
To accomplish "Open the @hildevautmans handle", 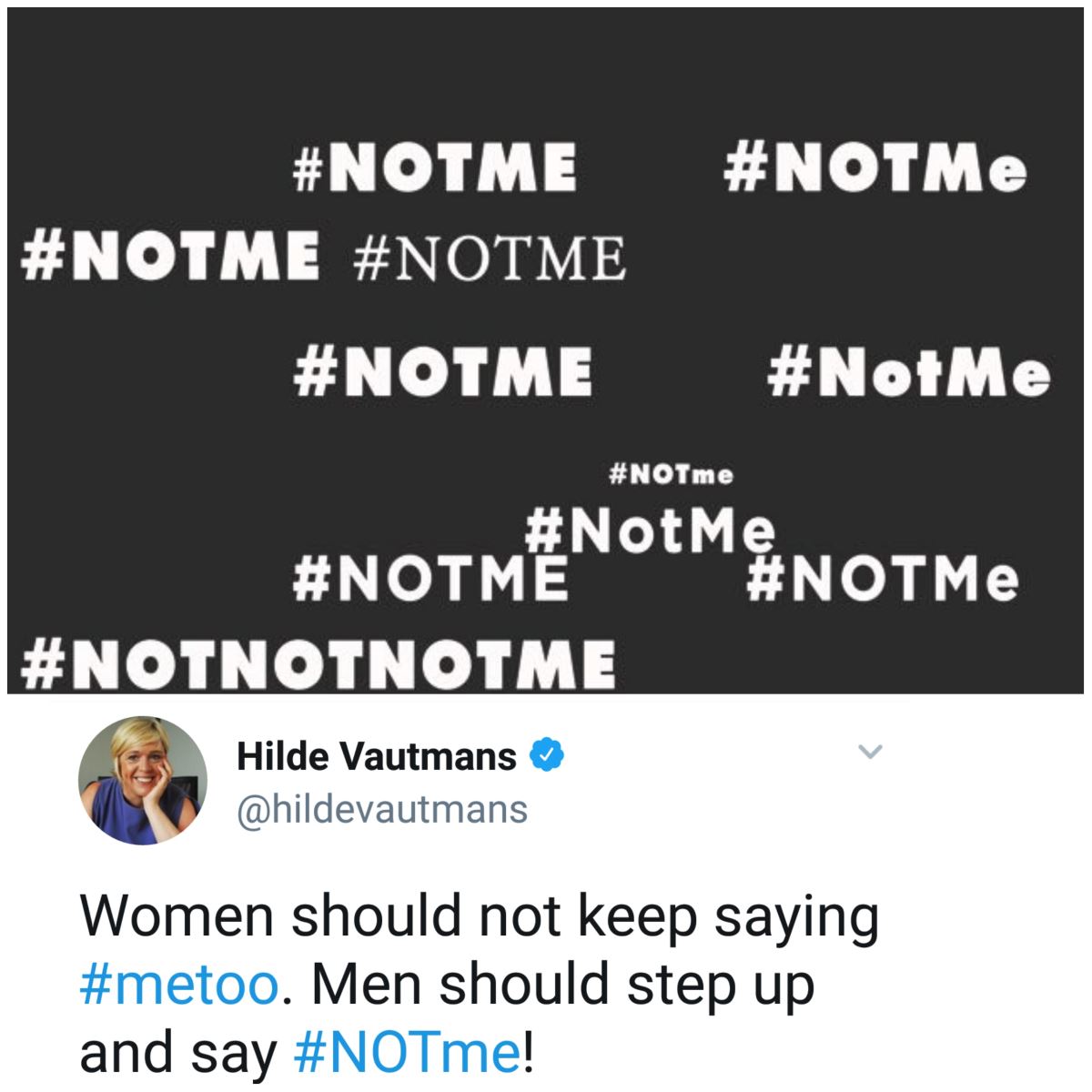I will tap(382, 809).
